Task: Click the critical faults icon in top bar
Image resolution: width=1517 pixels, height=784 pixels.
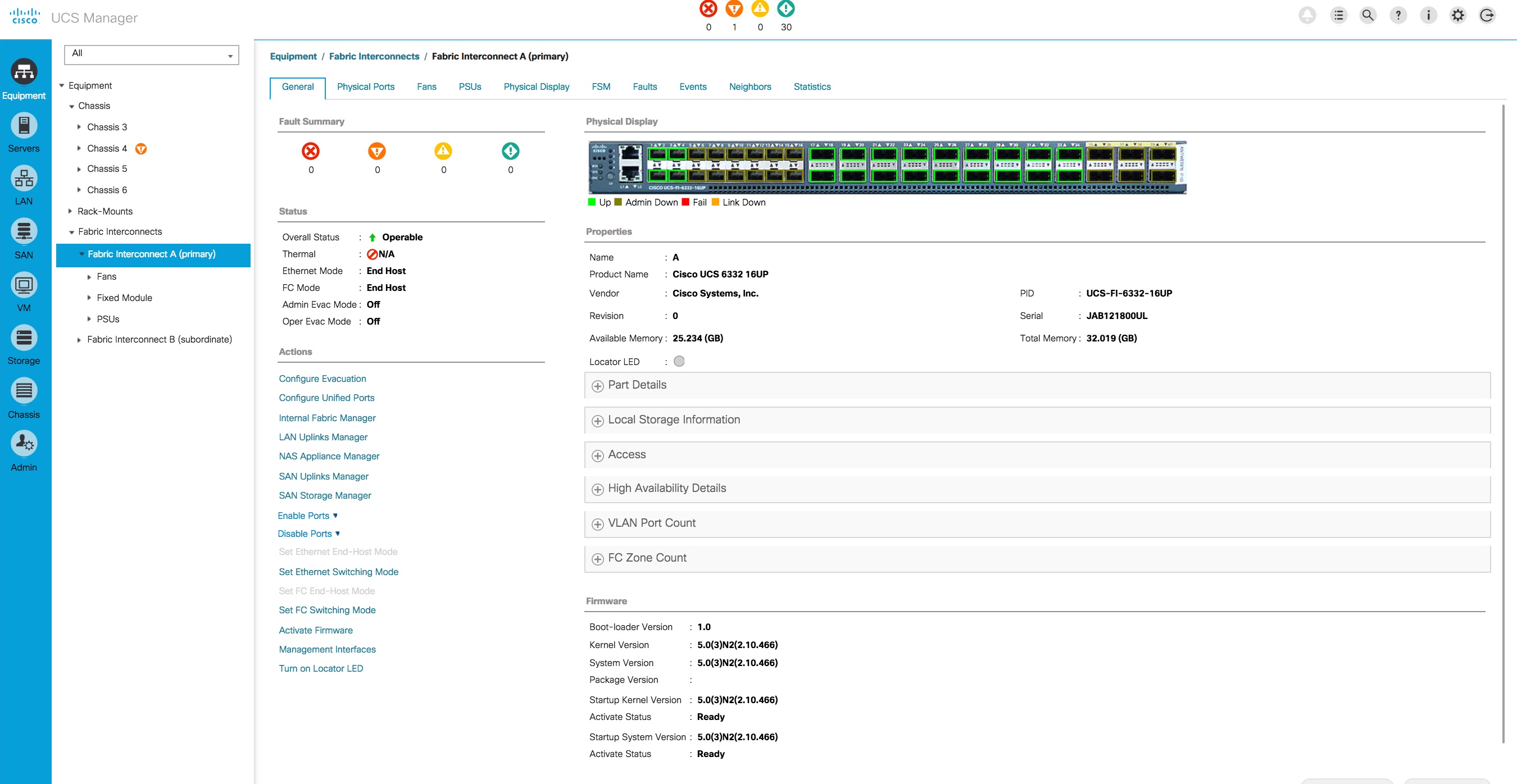Action: point(708,9)
